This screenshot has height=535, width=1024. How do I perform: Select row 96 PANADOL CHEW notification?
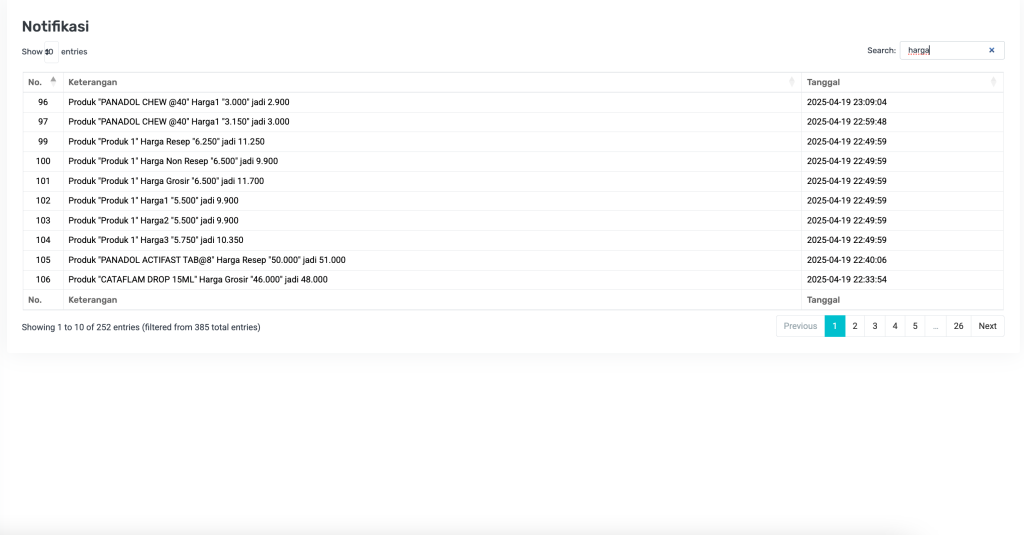[179, 102]
